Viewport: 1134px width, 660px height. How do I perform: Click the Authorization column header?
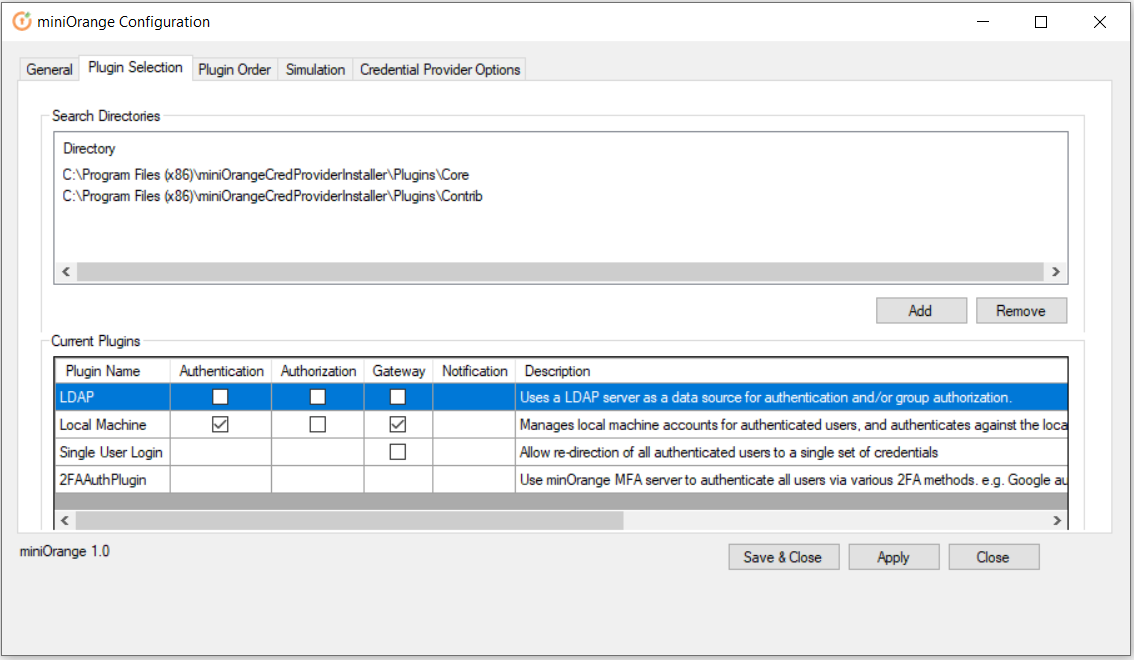tap(318, 371)
